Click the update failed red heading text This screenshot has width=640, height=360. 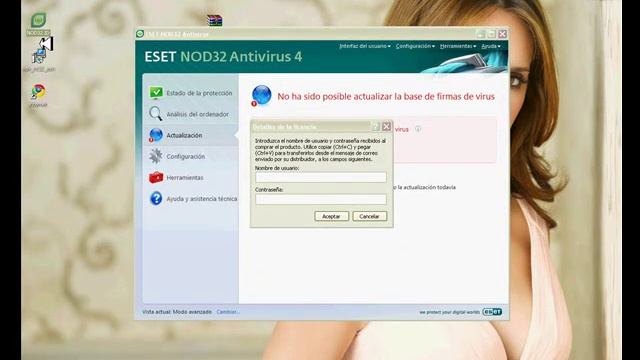(x=386, y=97)
